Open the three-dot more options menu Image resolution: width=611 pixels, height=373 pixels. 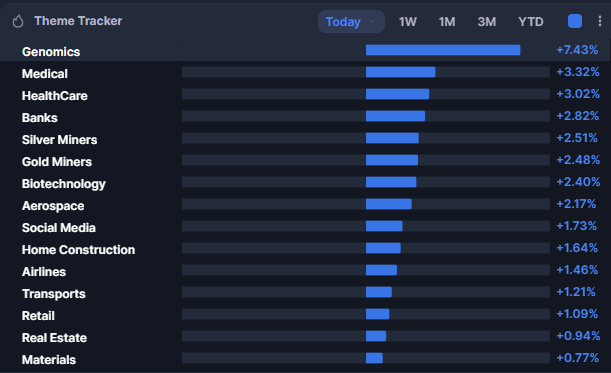point(600,21)
